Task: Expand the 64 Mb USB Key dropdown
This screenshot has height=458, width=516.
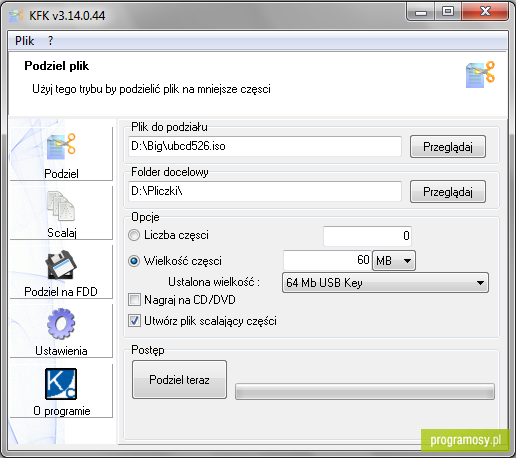Action: [385, 283]
